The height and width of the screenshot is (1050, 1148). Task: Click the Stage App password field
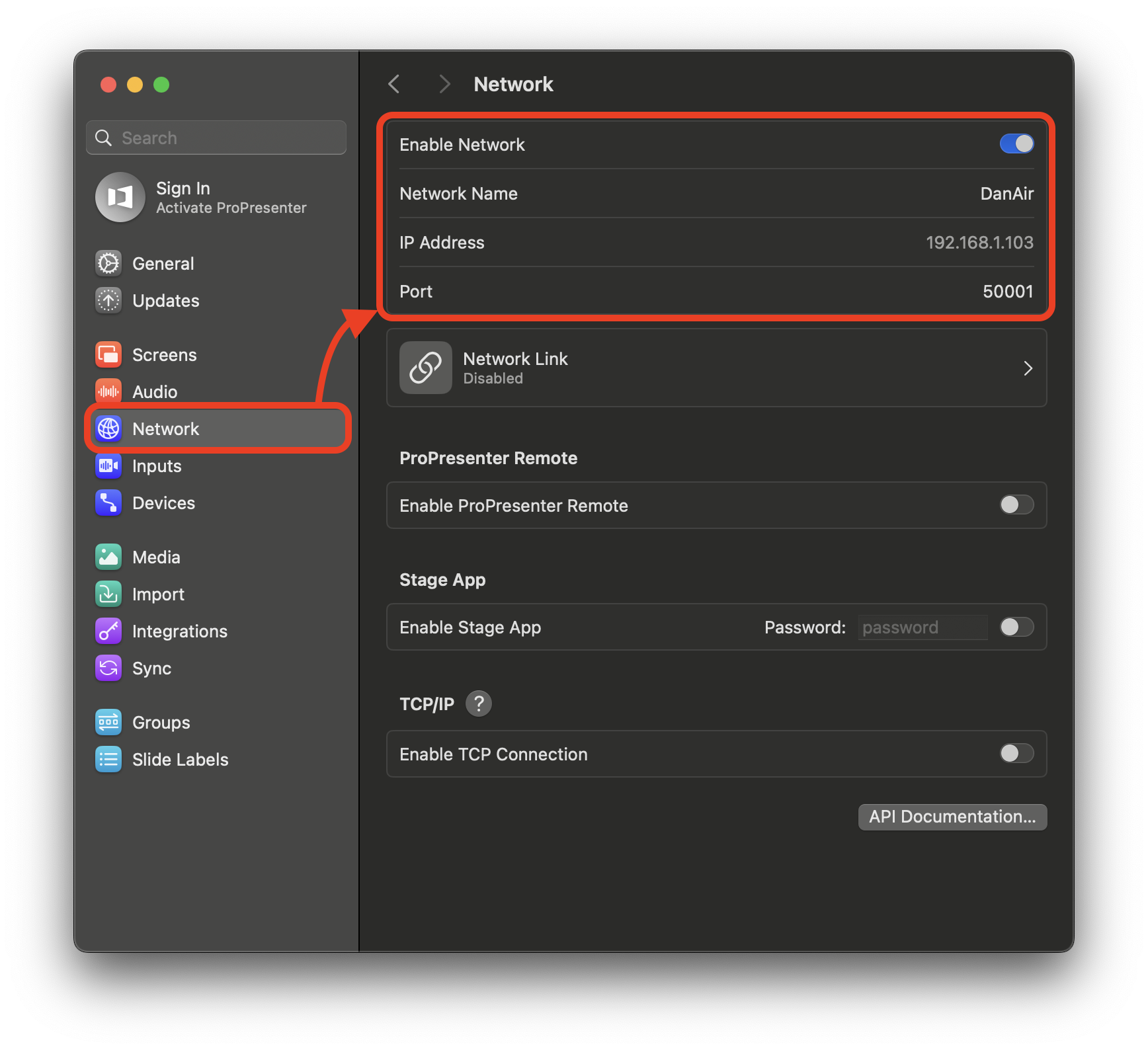click(x=922, y=627)
